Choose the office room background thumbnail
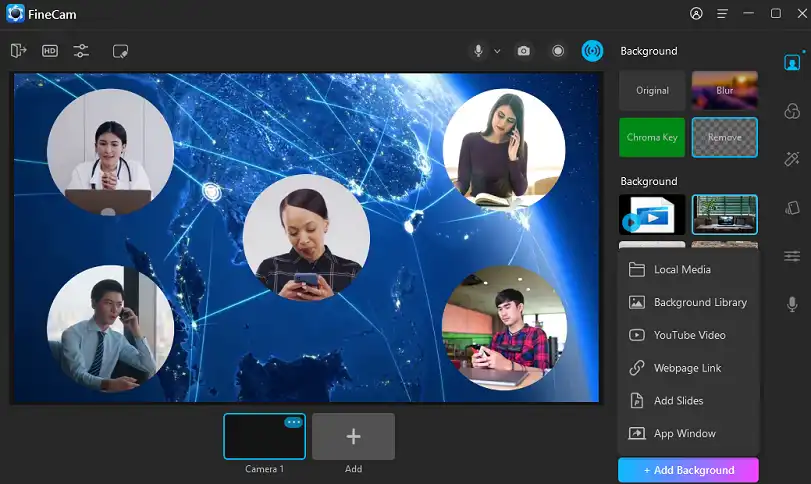The width and height of the screenshot is (811, 484). click(x=725, y=215)
